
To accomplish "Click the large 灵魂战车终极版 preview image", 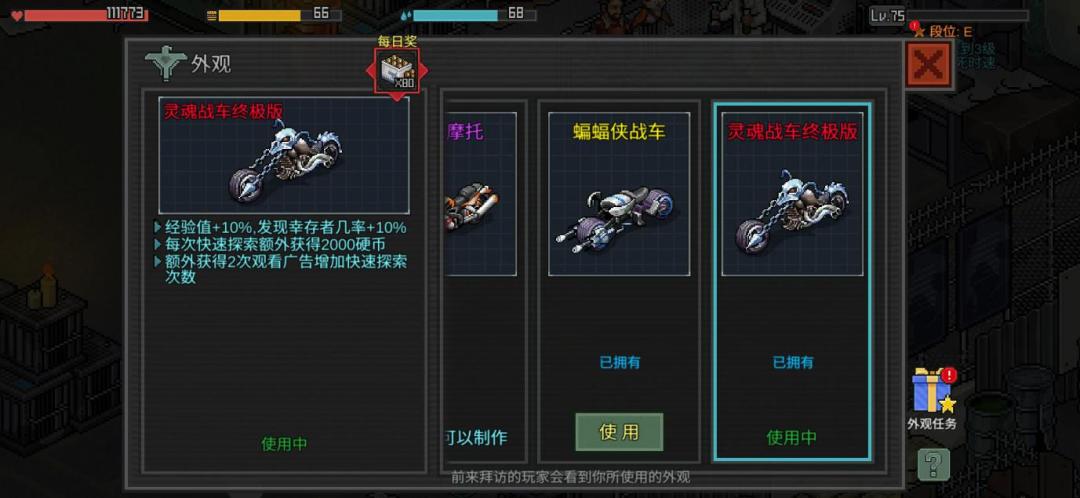I will tap(284, 155).
